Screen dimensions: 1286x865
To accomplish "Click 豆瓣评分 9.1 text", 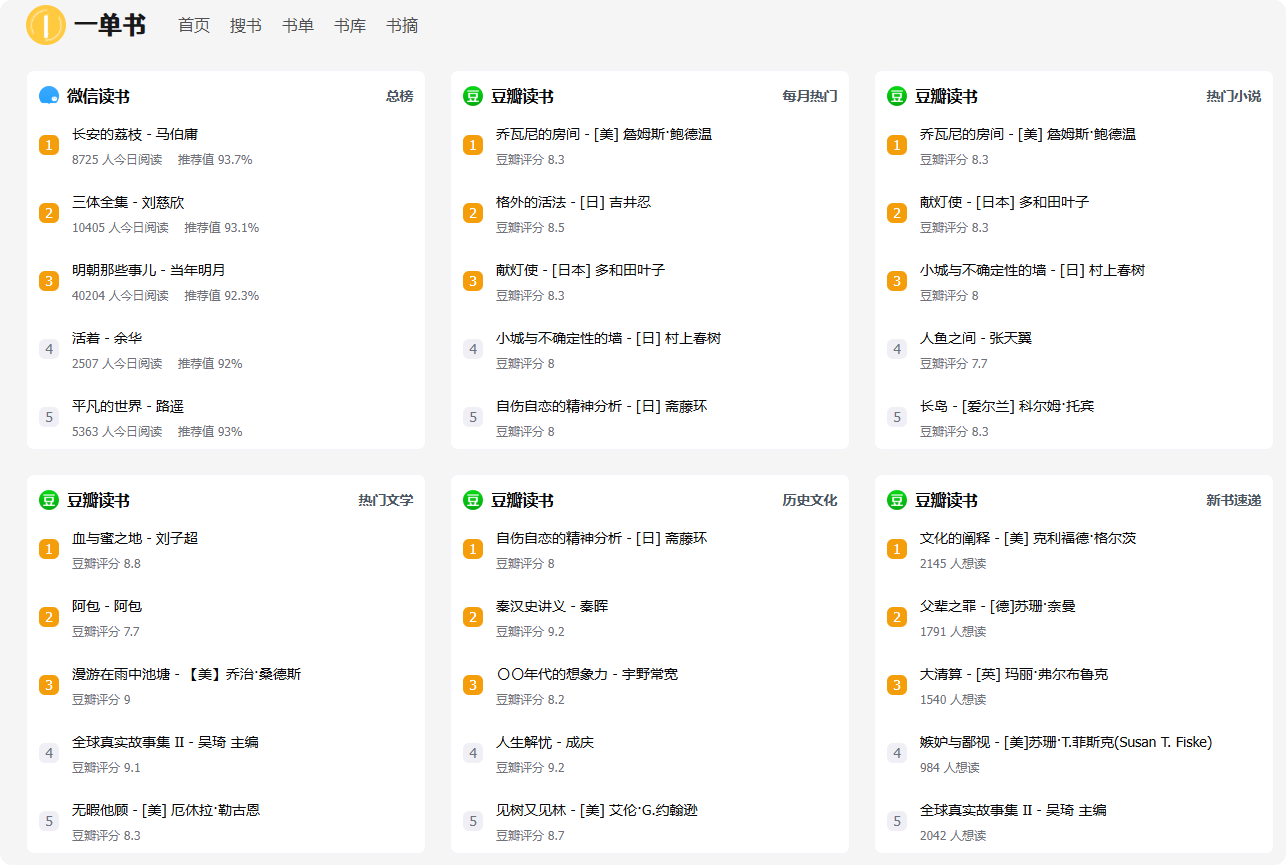I will tap(106, 768).
